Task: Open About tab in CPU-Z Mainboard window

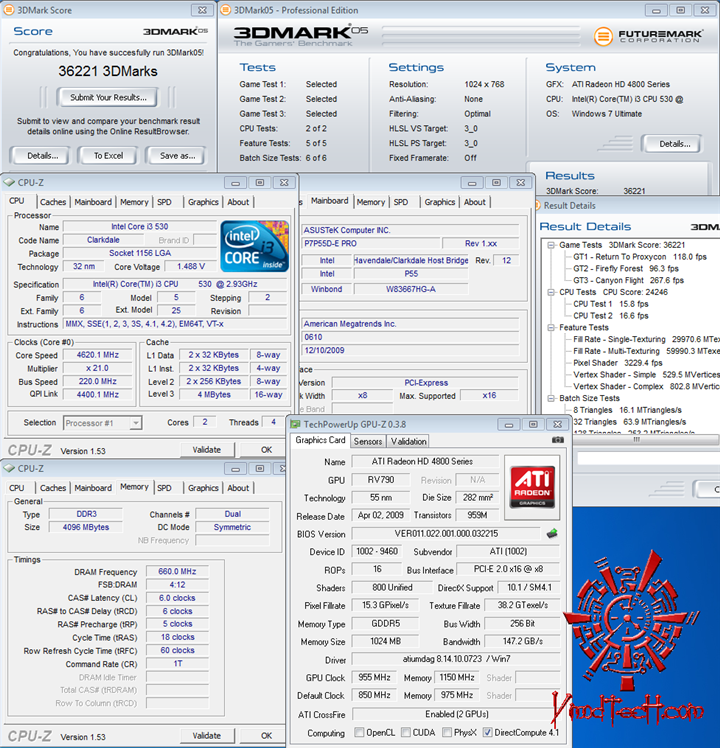Action: click(475, 202)
